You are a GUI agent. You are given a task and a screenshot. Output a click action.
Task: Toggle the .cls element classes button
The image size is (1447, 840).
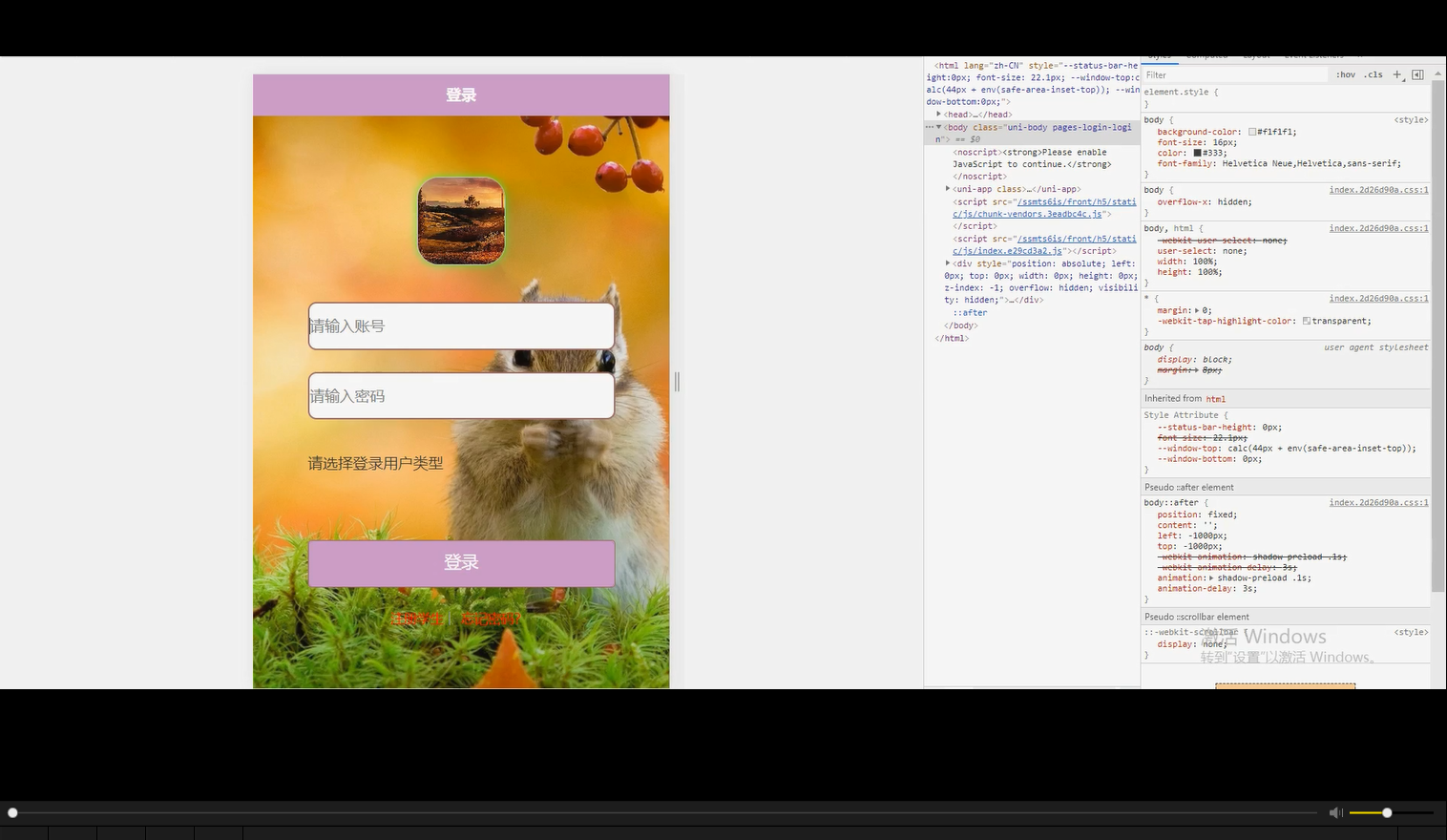click(1374, 74)
